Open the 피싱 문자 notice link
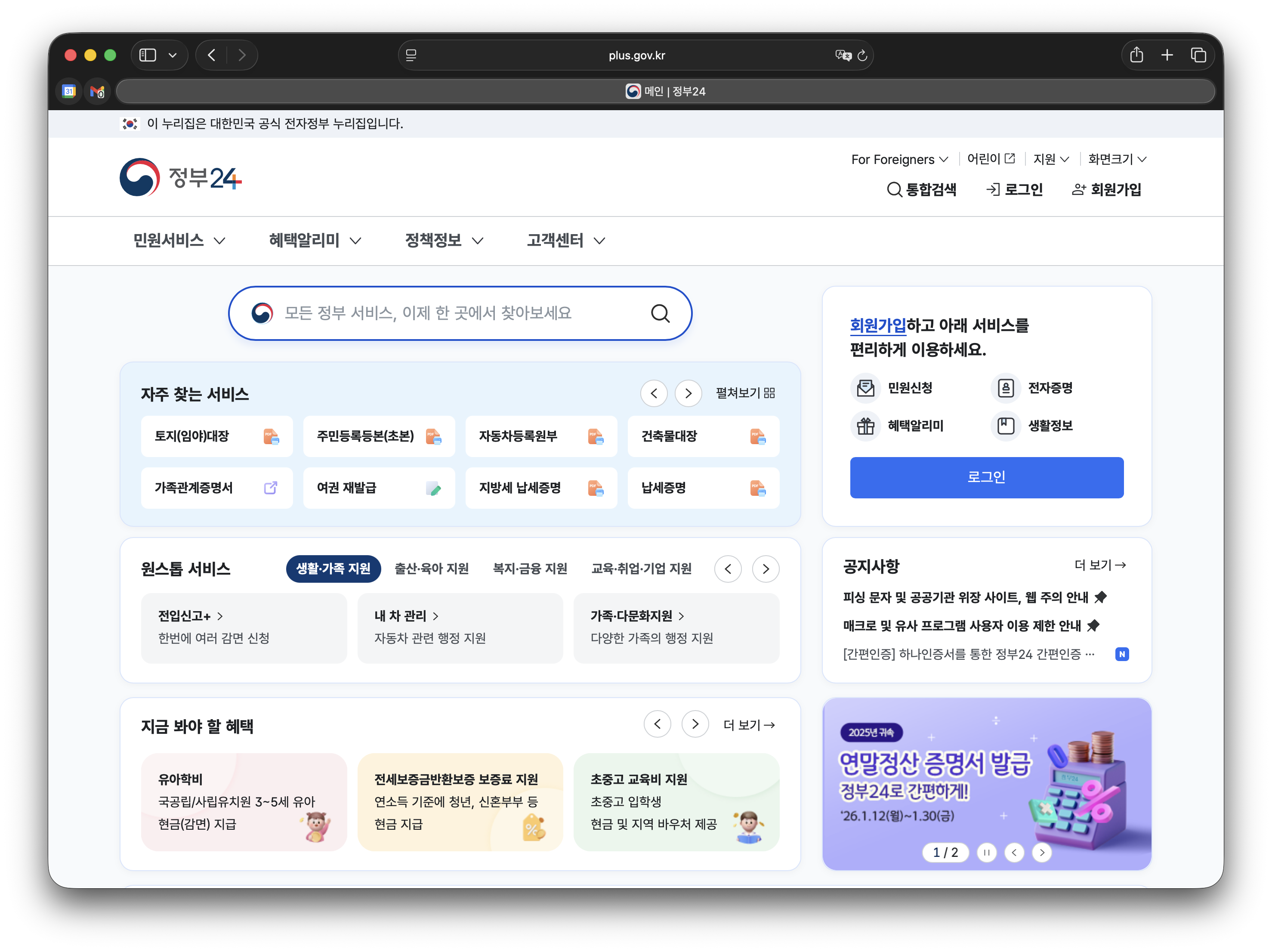The width and height of the screenshot is (1272, 952). point(966,598)
